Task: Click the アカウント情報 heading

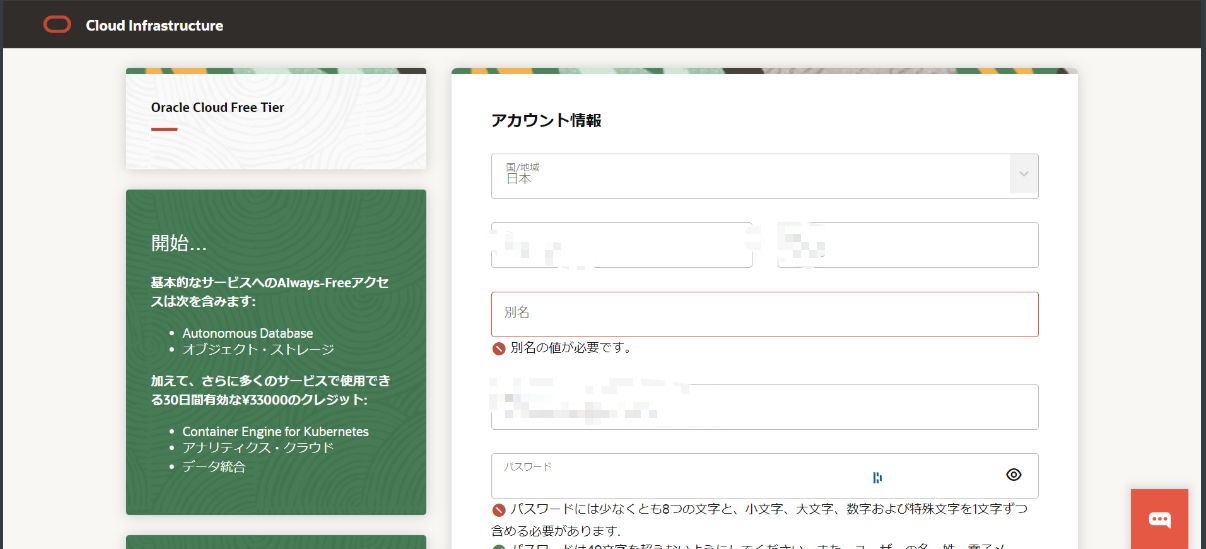Action: point(546,121)
